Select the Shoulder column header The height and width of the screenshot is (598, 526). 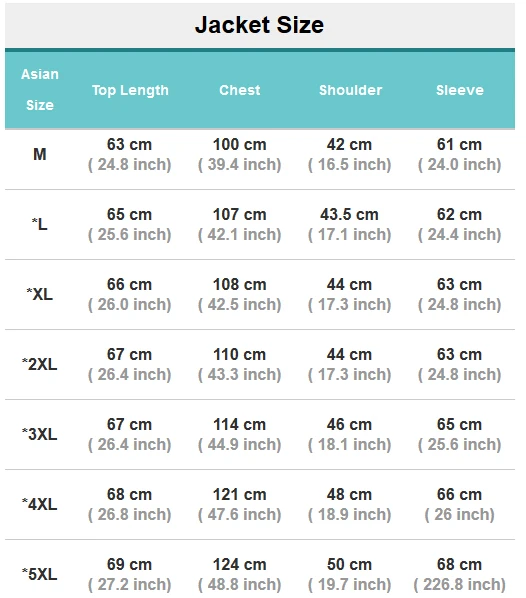[350, 90]
